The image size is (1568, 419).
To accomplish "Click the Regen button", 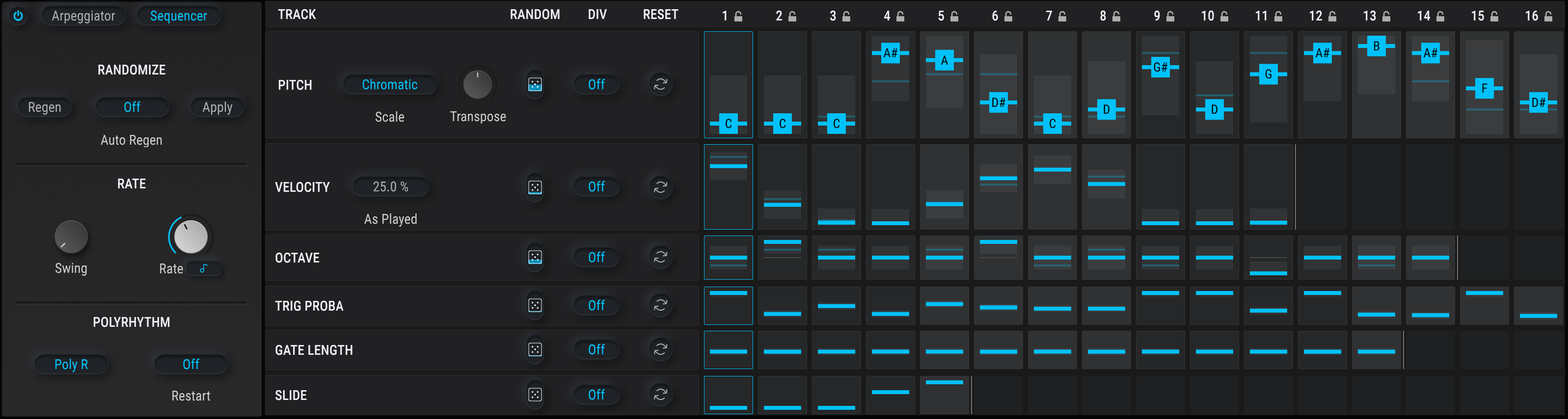I will pyautogui.click(x=45, y=107).
